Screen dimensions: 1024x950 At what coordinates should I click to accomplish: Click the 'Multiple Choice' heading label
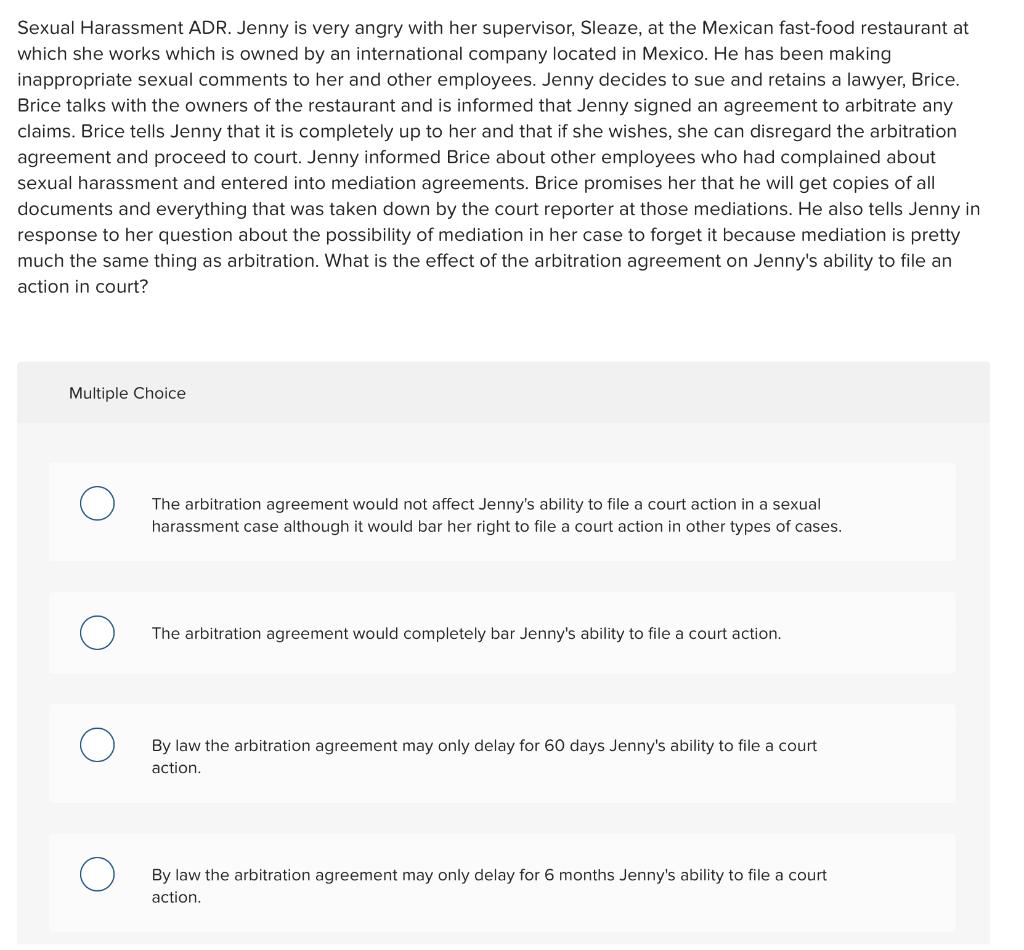coord(127,393)
